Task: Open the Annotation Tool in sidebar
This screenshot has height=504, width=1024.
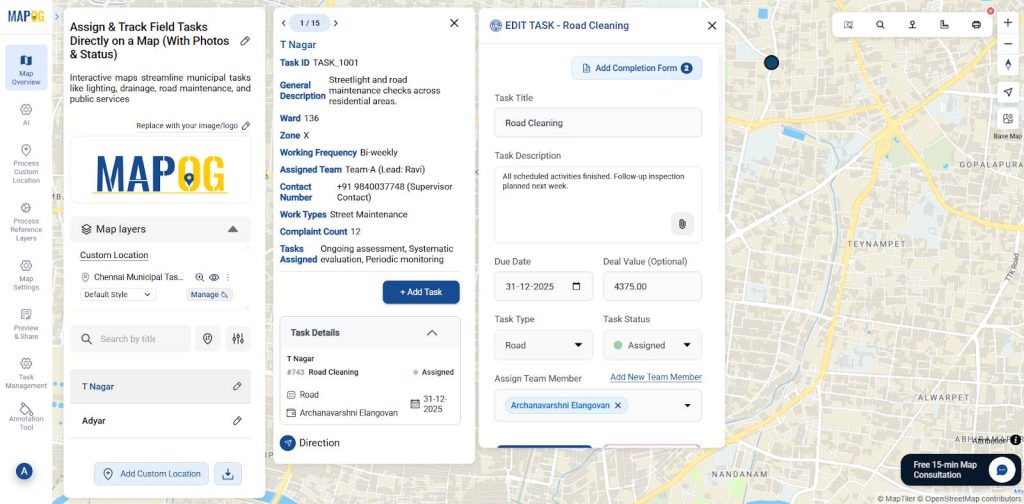Action: [26, 415]
